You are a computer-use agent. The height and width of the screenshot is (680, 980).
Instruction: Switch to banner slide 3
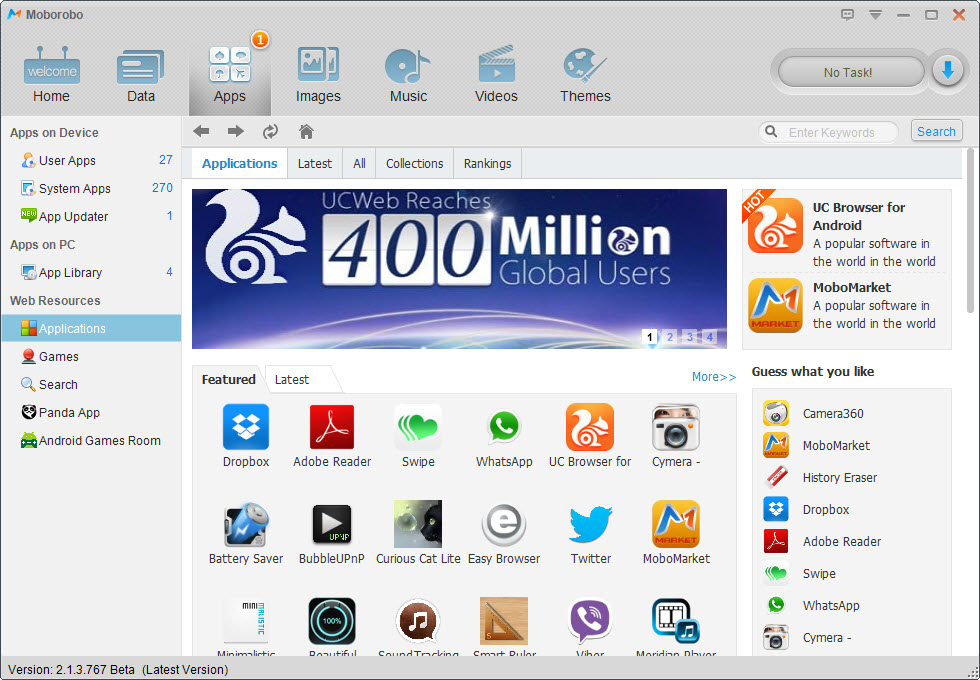690,337
